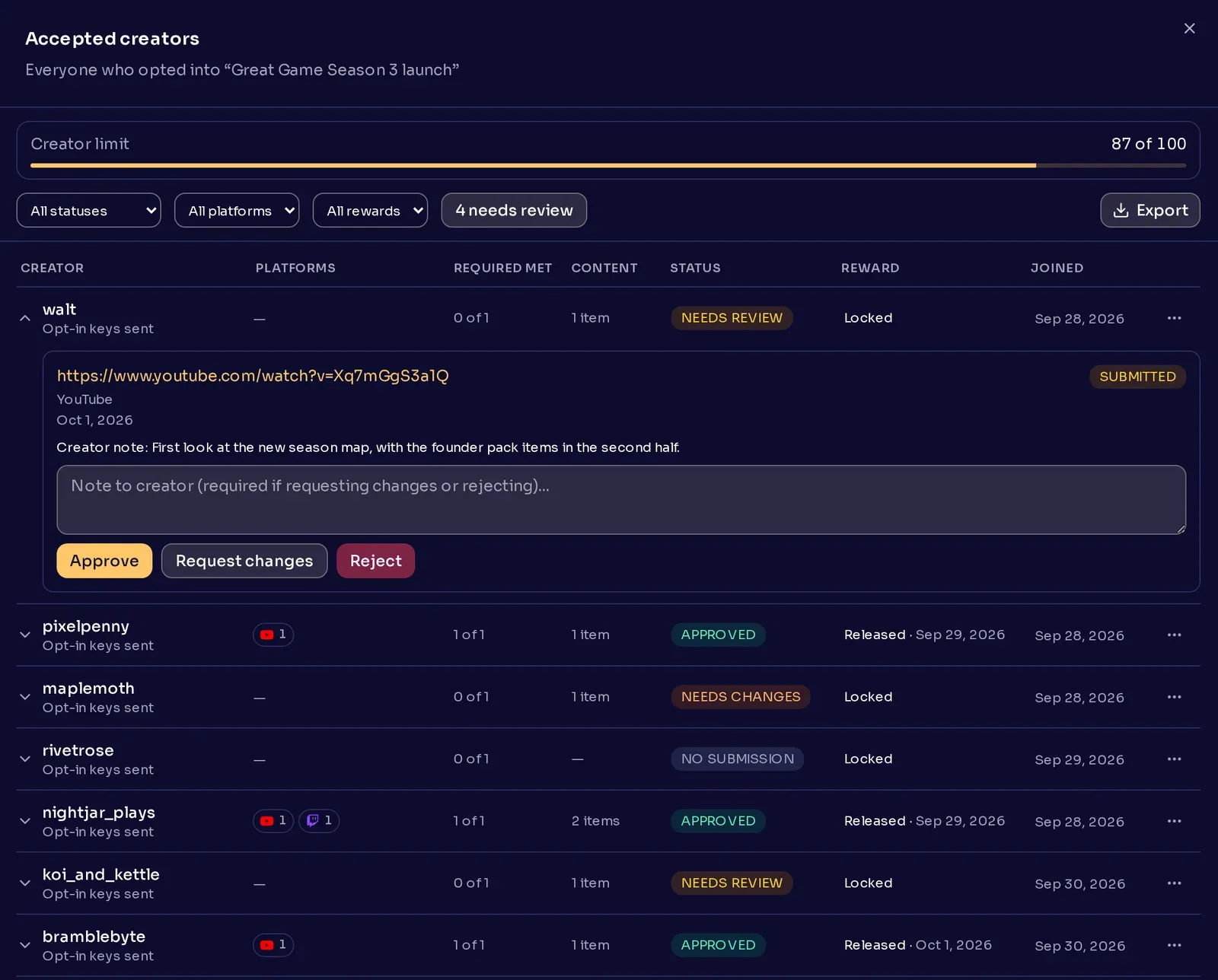Screen dimensions: 1218x980
Task: Open more options for walt row
Action: coord(1174,318)
